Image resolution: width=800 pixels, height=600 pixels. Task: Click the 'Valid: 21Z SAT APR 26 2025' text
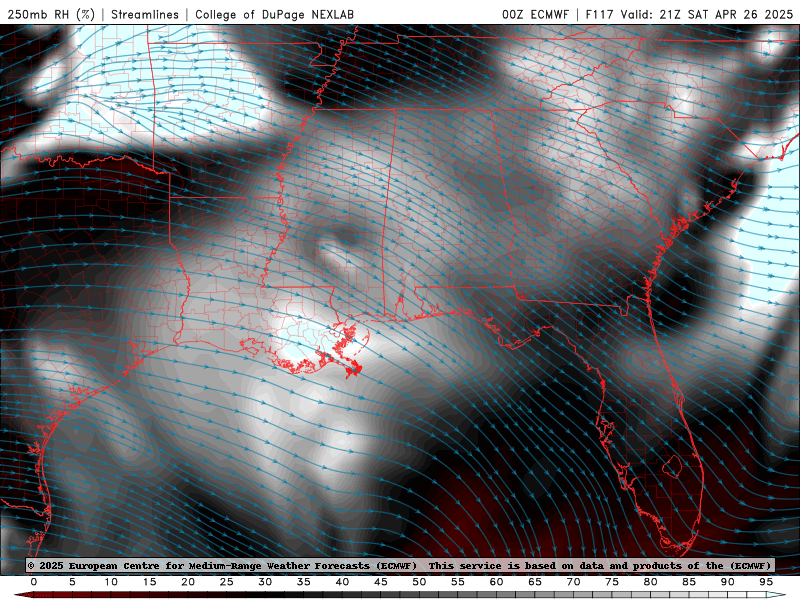[x=707, y=14]
